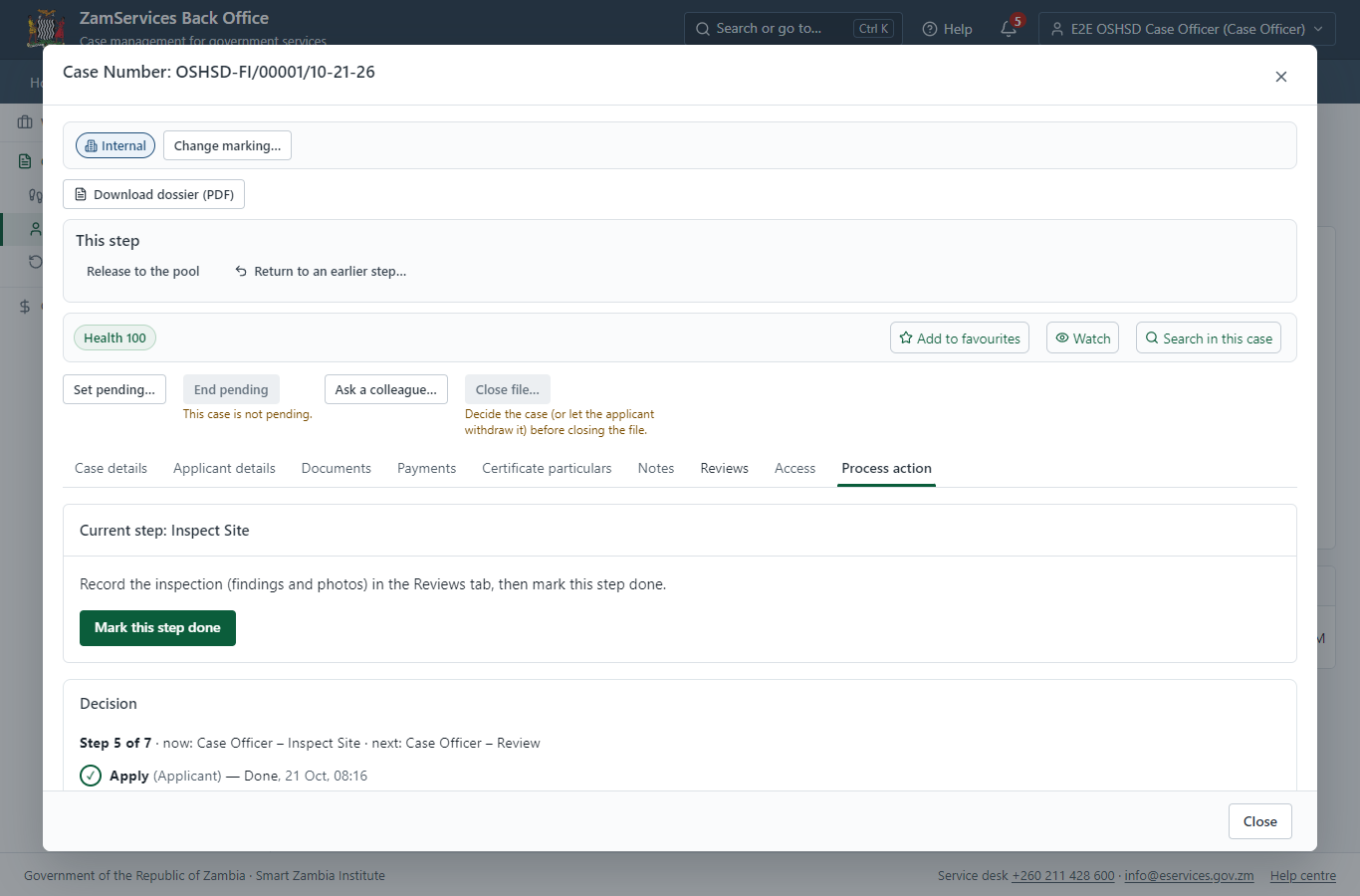
Task: Open the Reviews tab
Action: click(x=724, y=468)
